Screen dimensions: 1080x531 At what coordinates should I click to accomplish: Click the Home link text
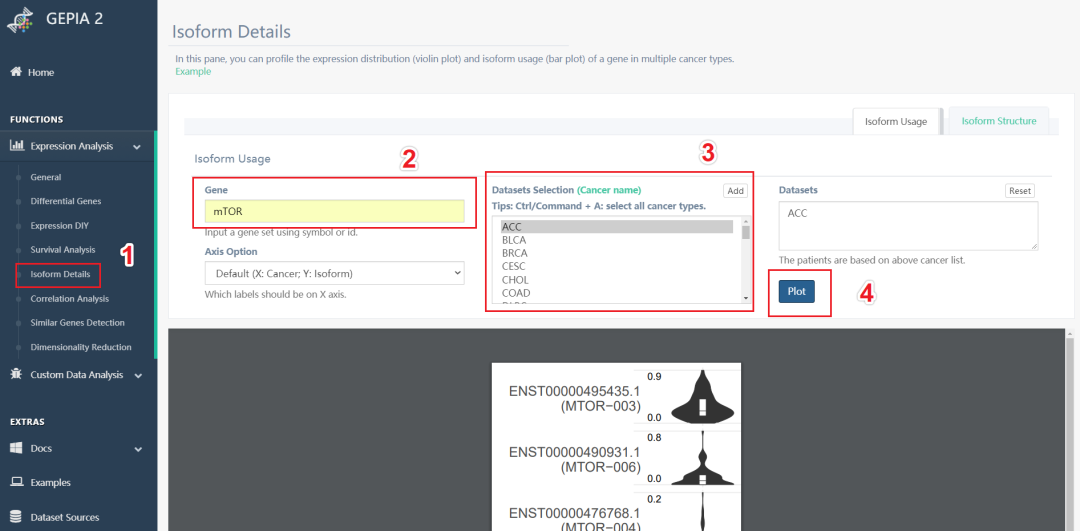pos(41,72)
